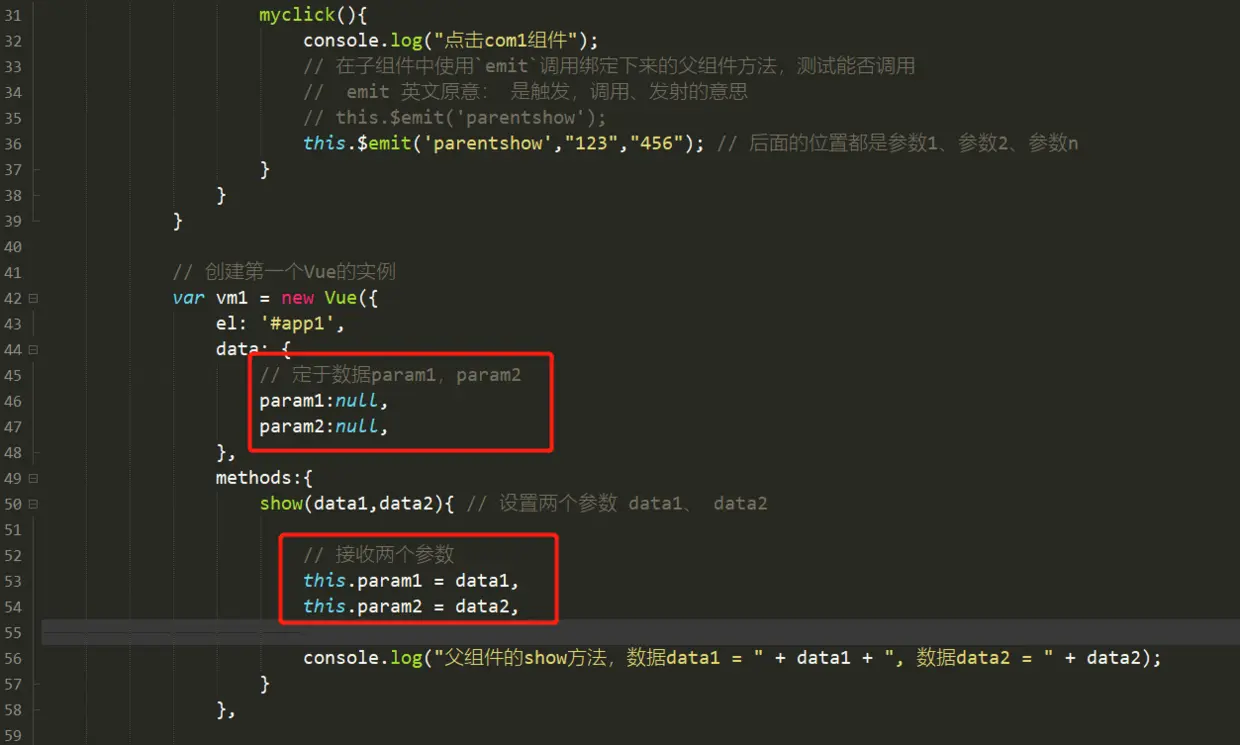Click line number 56 in the gutter

click(13, 657)
